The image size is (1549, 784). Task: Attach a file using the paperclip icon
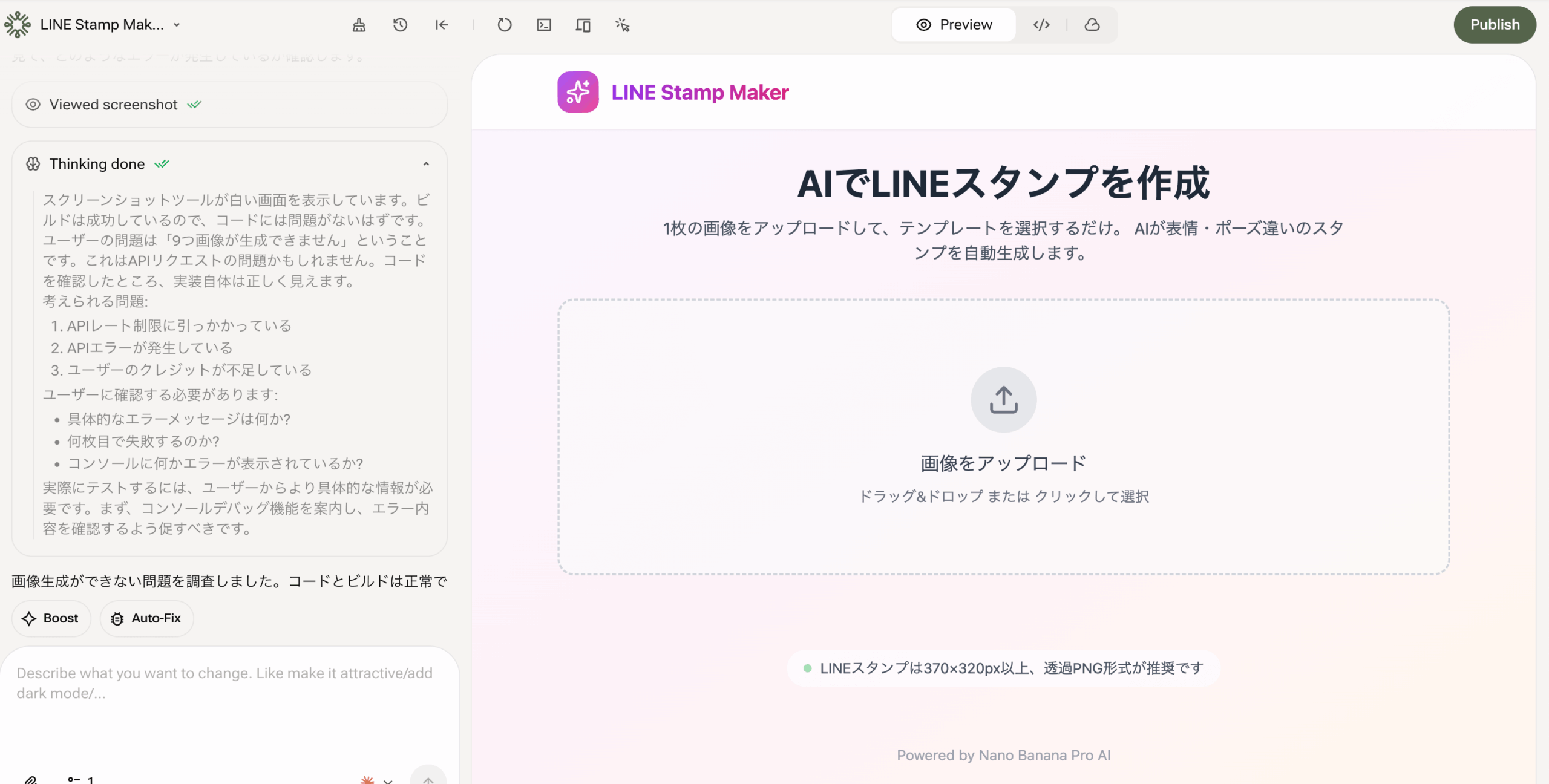(x=31, y=780)
